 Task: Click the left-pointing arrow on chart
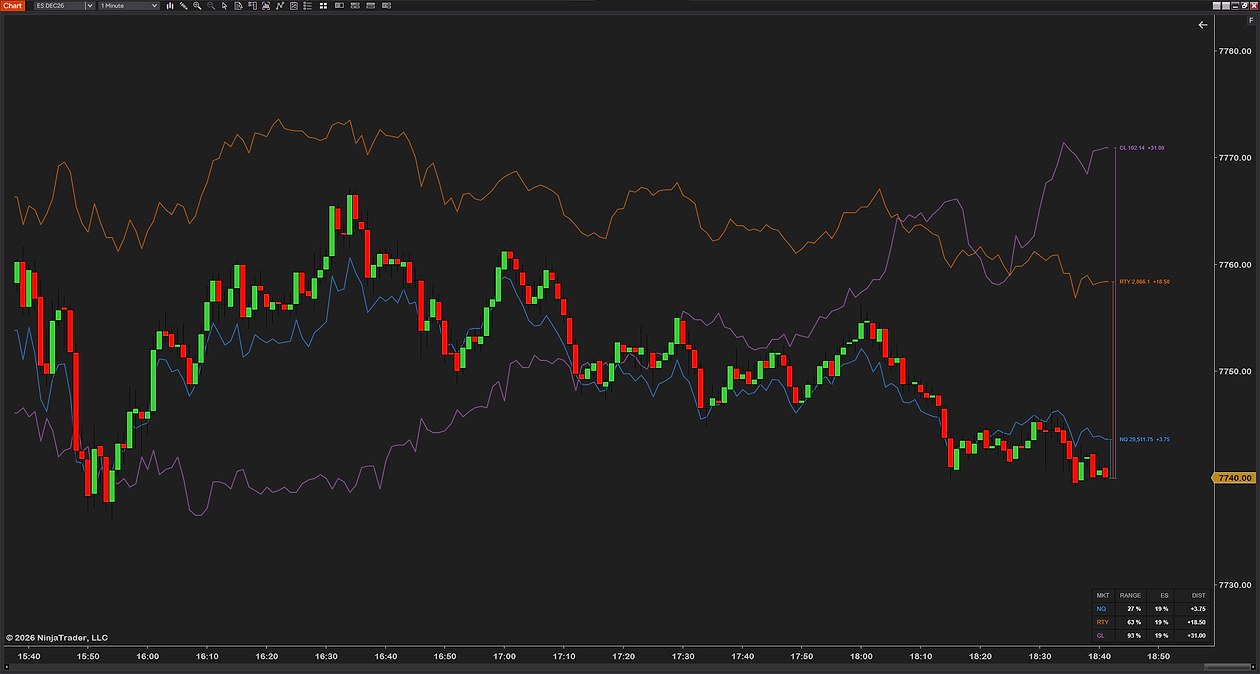coord(1203,25)
